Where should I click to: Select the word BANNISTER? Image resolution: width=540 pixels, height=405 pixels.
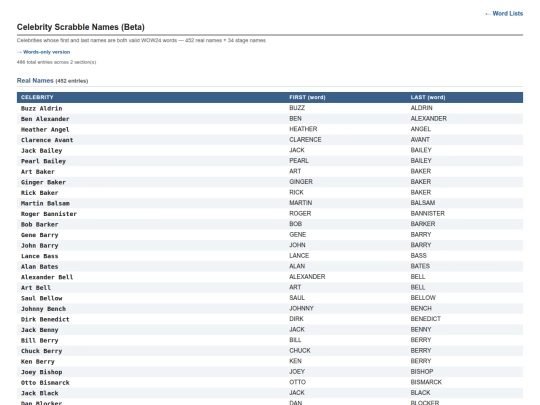[x=427, y=213]
